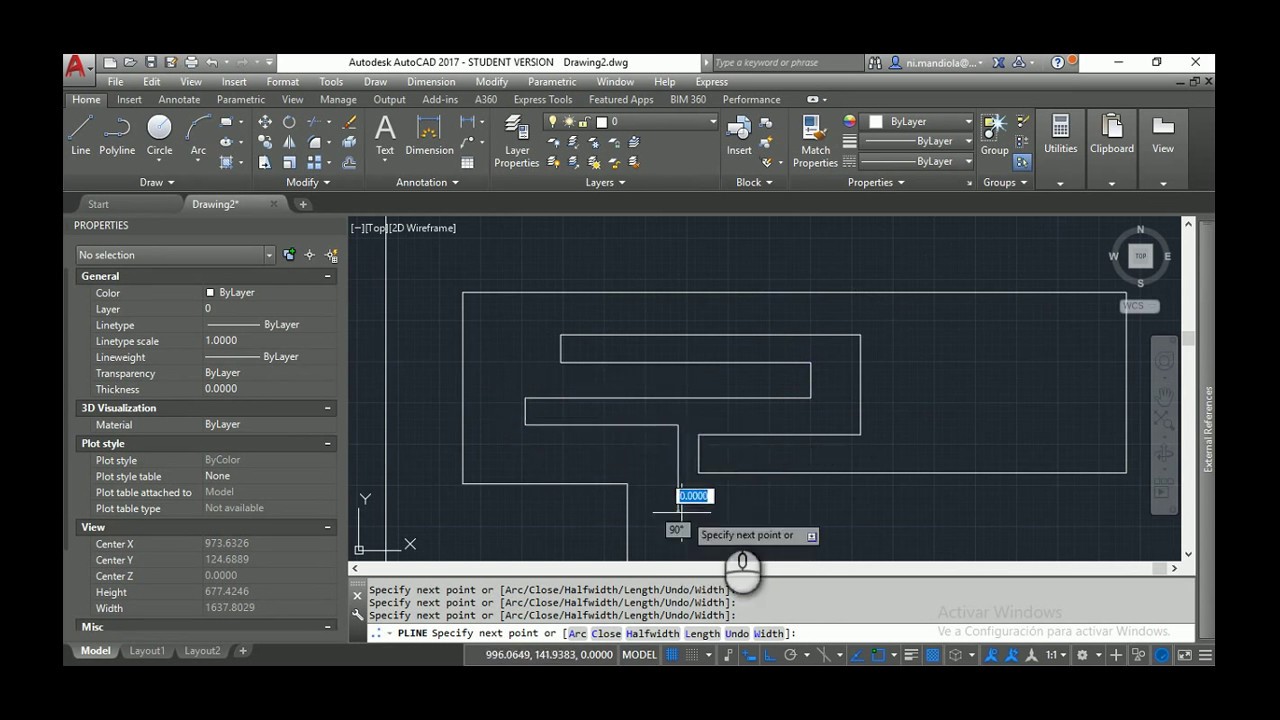Click the Mirror tool icon

click(x=289, y=142)
